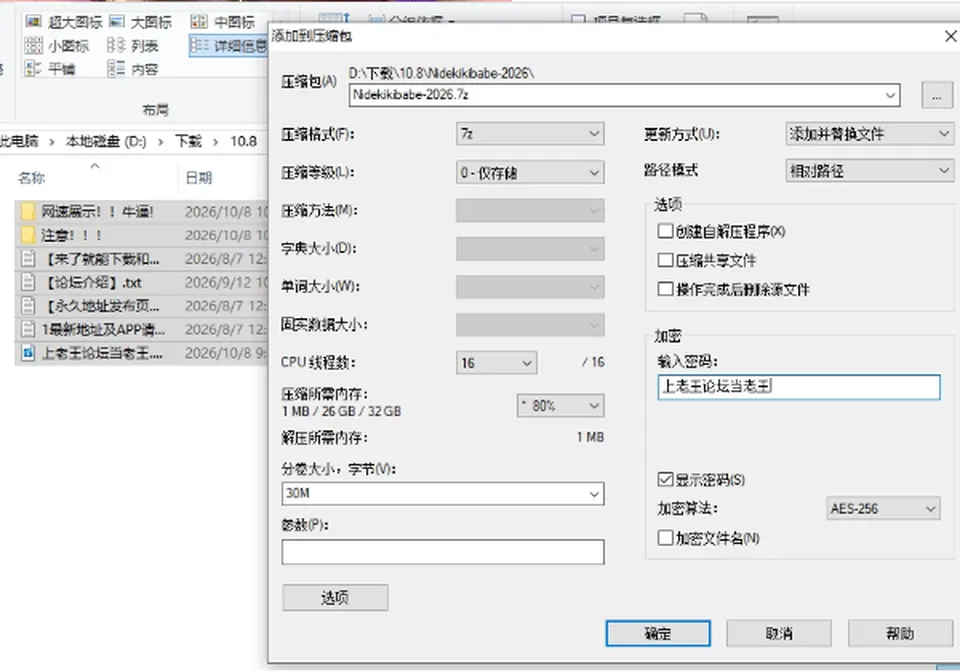Switch Explorer to 中图标 view
Screen dimensions: 960x672
pos(222,22)
